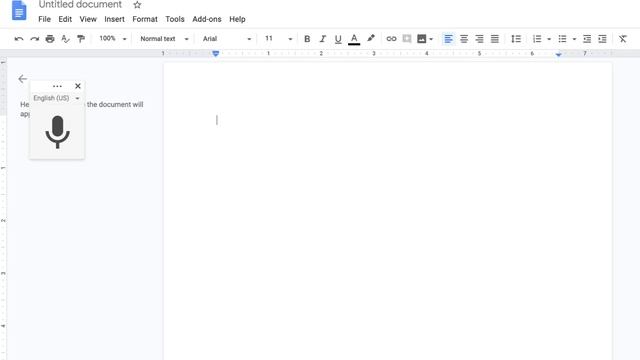Viewport: 640px width, 360px height.
Task: Open the Add-ons menu
Action: pyautogui.click(x=207, y=19)
